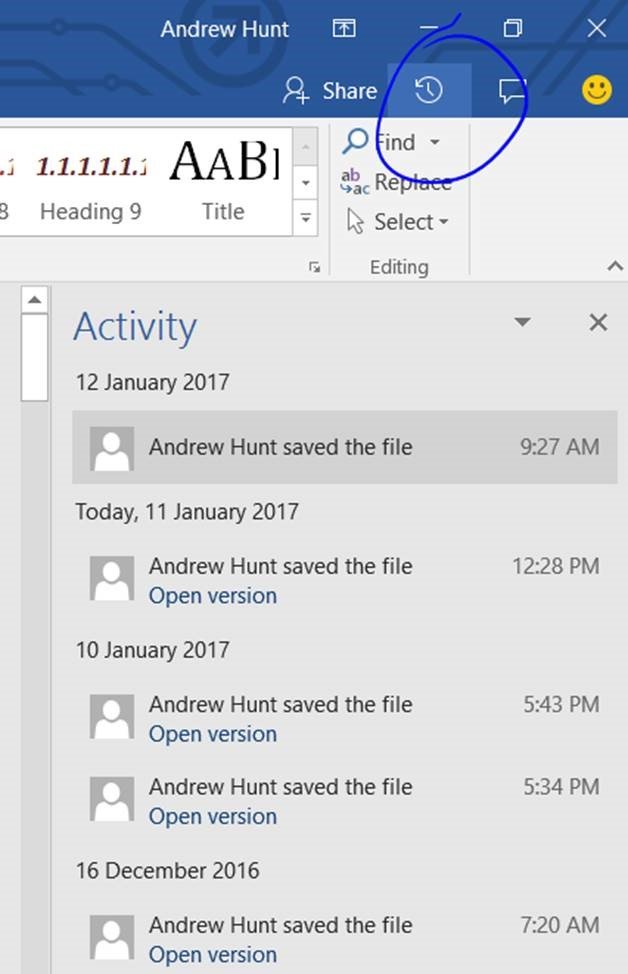This screenshot has width=628, height=974.
Task: Select the 9:27 AM saved activity entry
Action: click(344, 447)
